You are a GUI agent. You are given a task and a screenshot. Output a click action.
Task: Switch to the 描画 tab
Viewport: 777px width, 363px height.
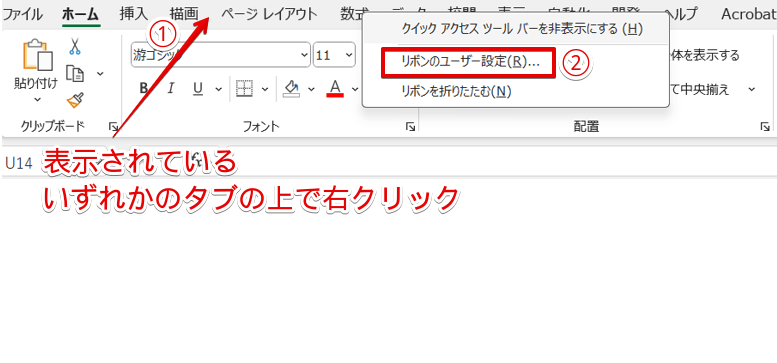(183, 14)
